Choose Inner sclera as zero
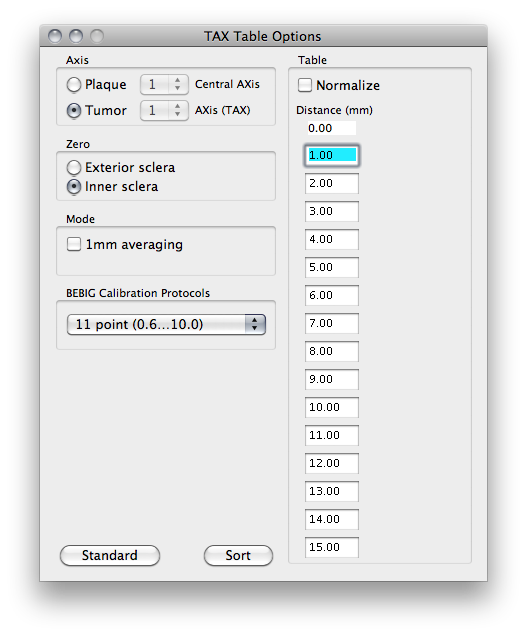The image size is (527, 636). (x=74, y=187)
